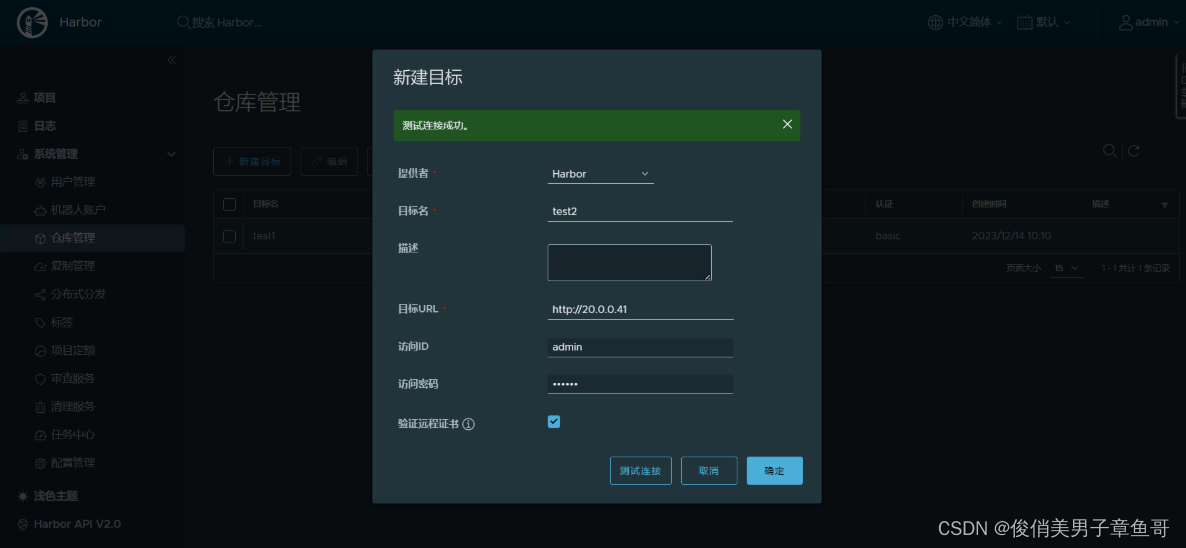The height and width of the screenshot is (548, 1186).
Task: Click the 目标URL input field
Action: pyautogui.click(x=640, y=309)
